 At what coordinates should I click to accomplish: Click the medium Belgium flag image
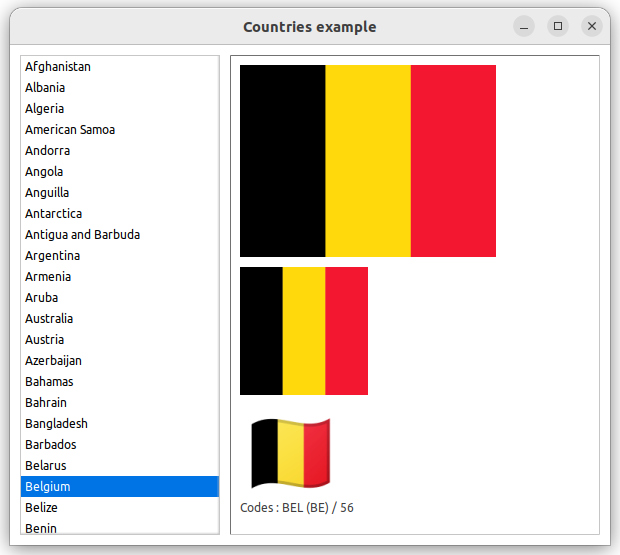304,331
